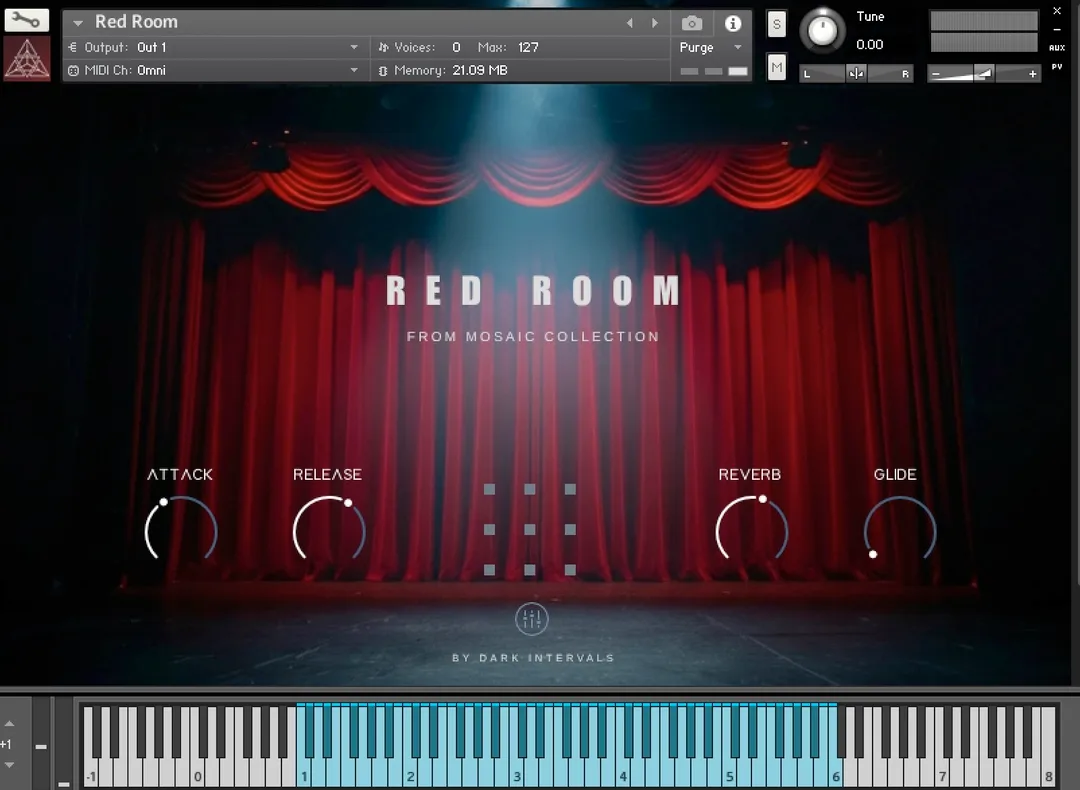Screen dimensions: 1080x790
Task: Toggle the PV button
Action: [x=1057, y=67]
